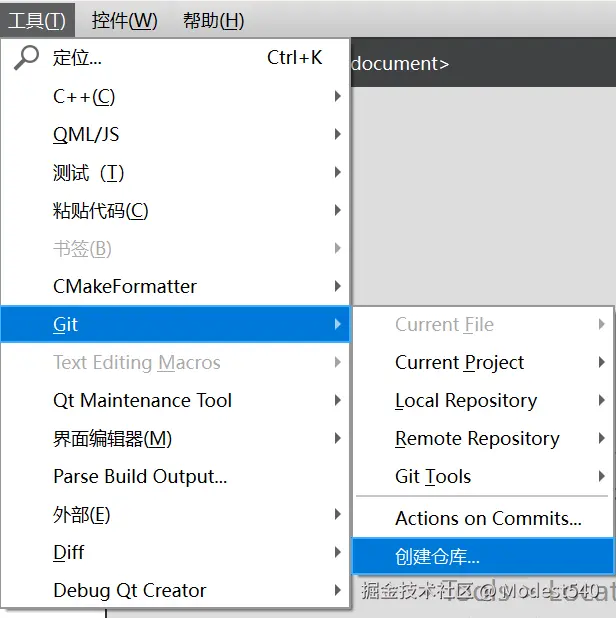The height and width of the screenshot is (618, 616).
Task: Expand the QML/JS submenu arrow
Action: point(338,135)
